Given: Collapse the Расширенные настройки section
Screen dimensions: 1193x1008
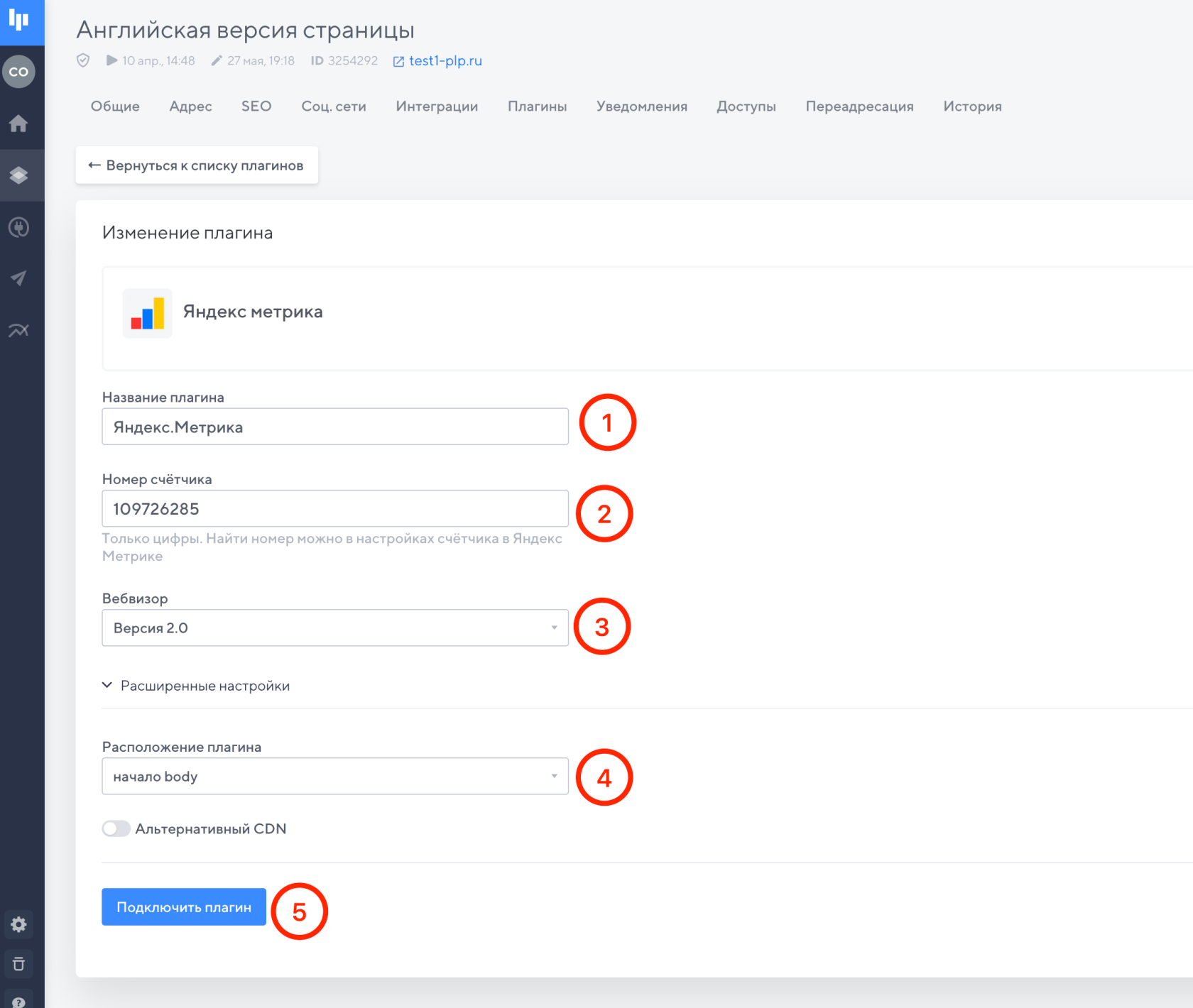Looking at the screenshot, I should coord(196,686).
